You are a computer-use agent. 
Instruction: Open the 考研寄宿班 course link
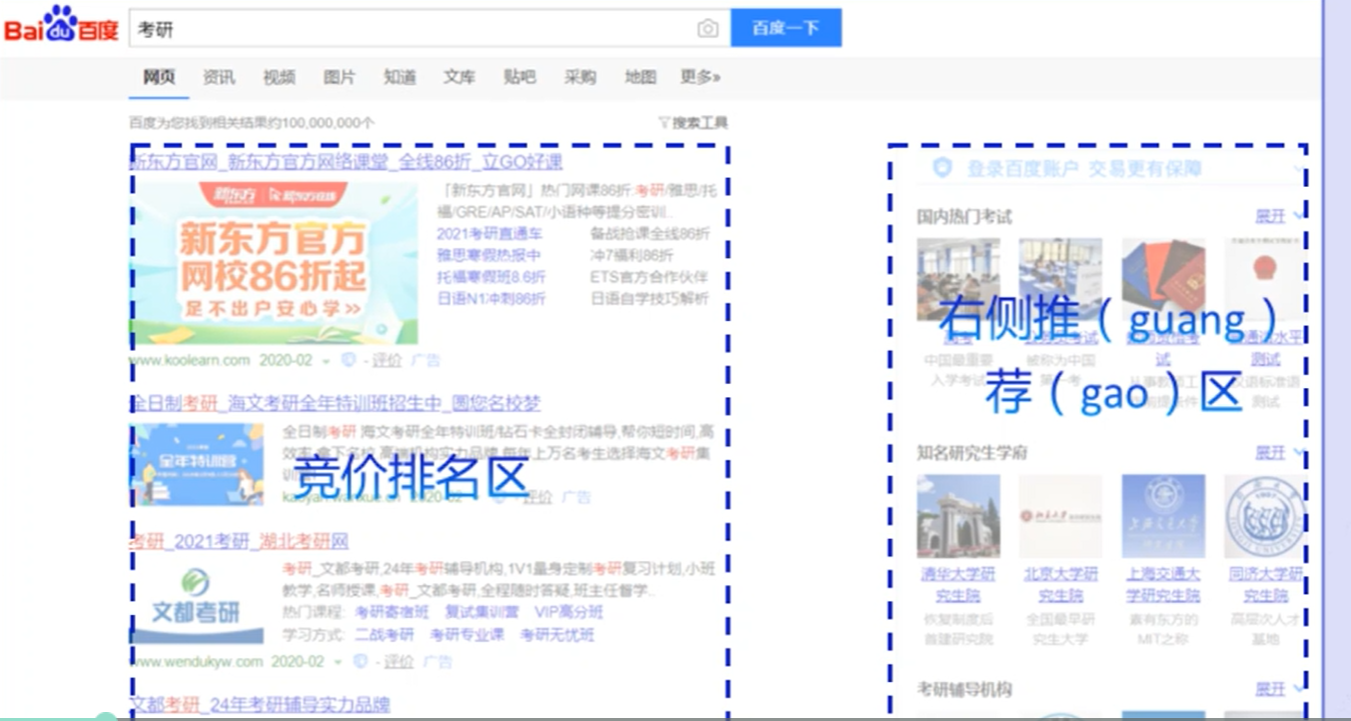click(x=392, y=612)
